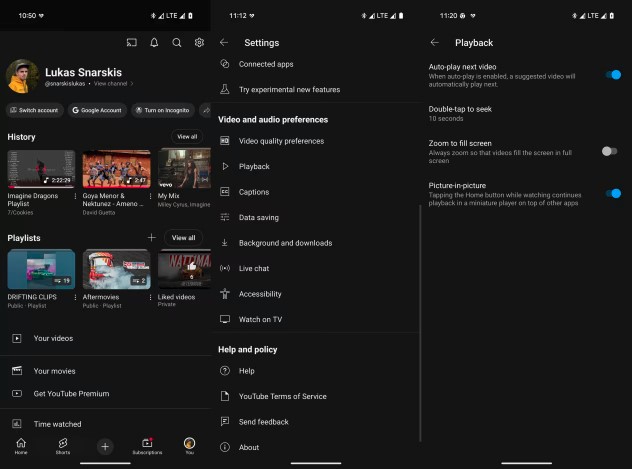Click the CC captions icon
The image size is (632, 469).
pos(225,192)
